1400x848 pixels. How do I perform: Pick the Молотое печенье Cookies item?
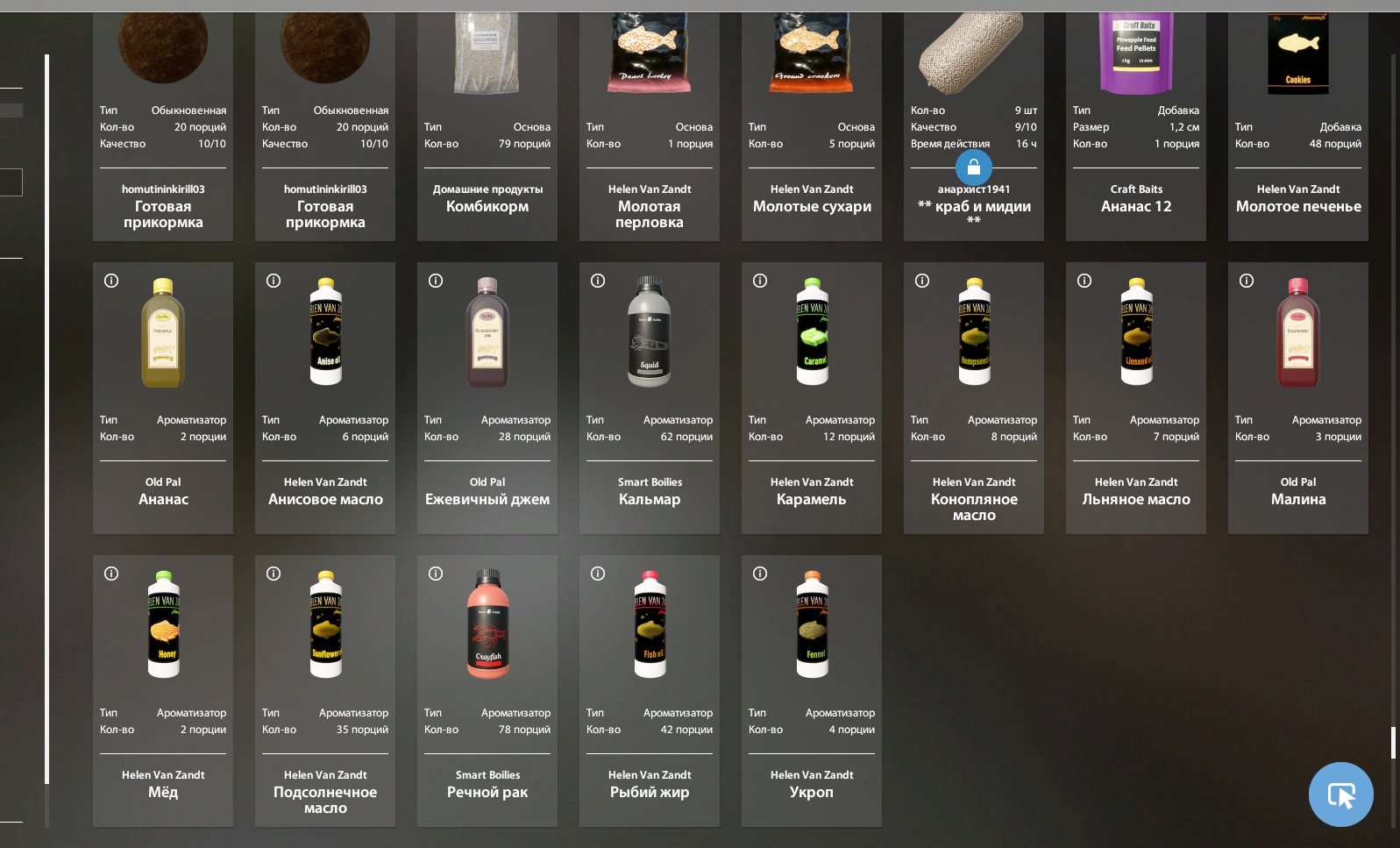pos(1298,126)
